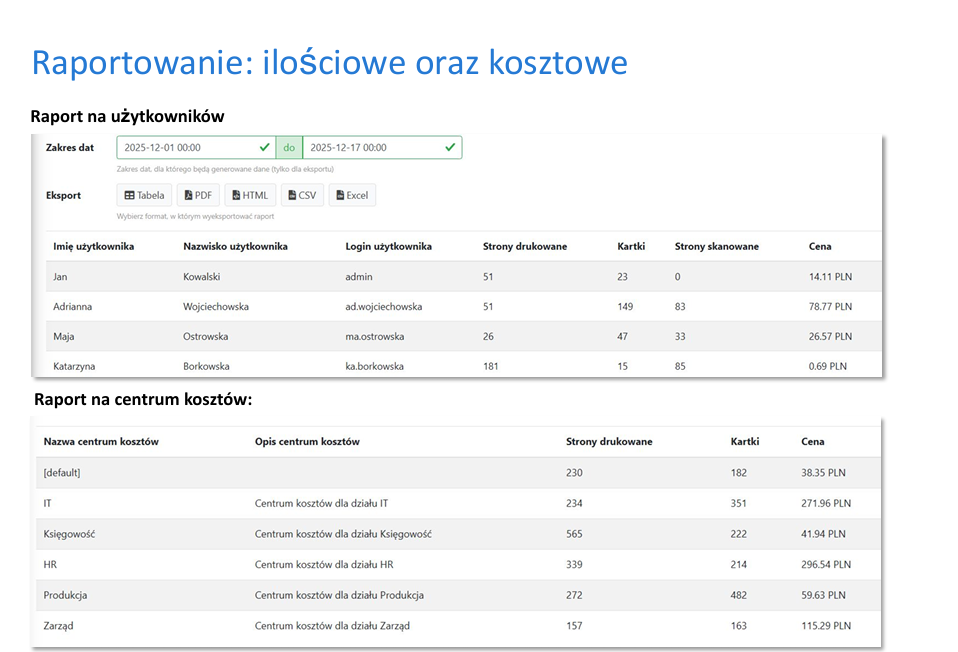
Task: Click the 'Raport na centrum kosztów:' heading
Action: (x=143, y=400)
